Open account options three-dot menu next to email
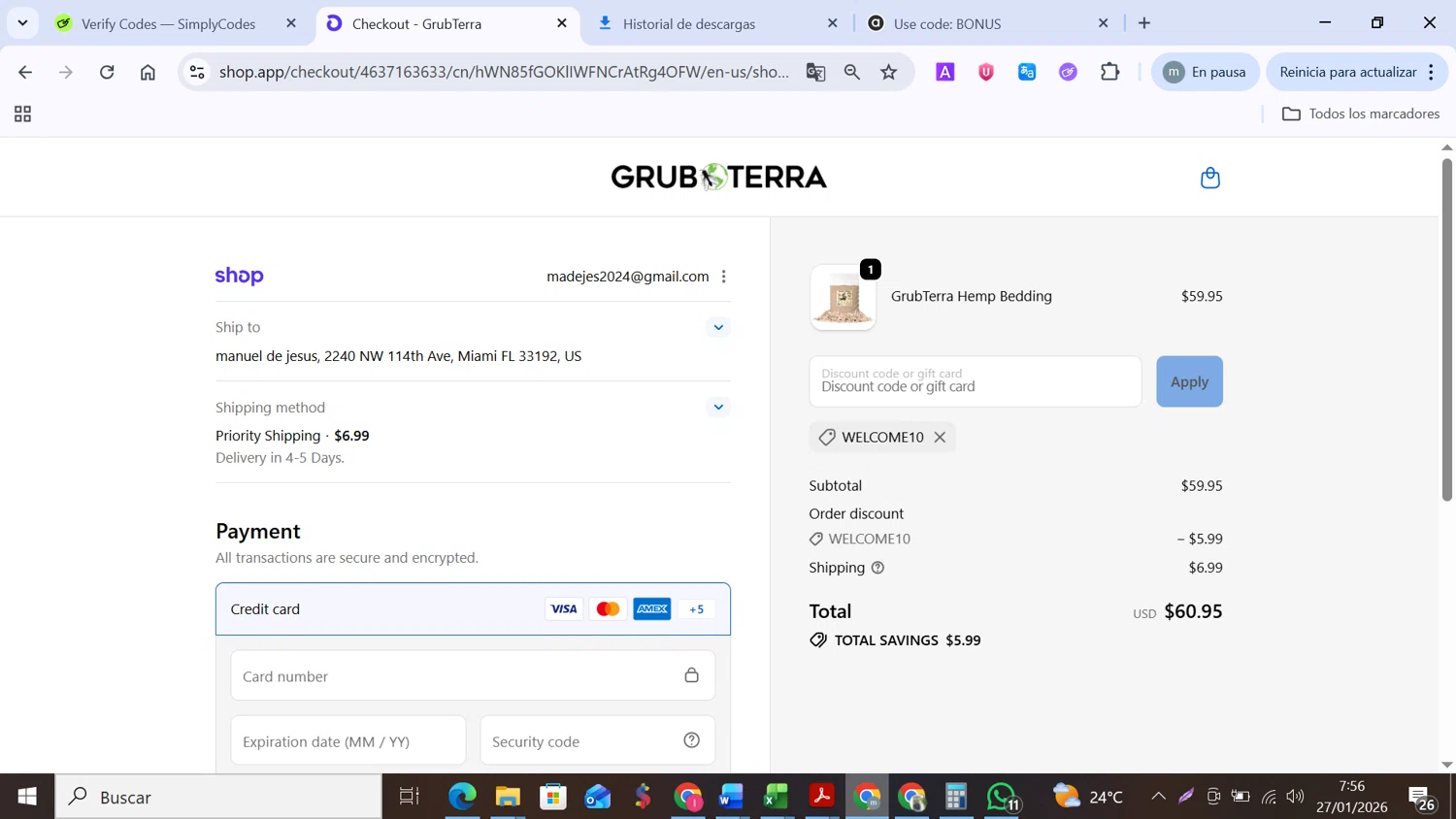This screenshot has height=819, width=1456. point(723,277)
